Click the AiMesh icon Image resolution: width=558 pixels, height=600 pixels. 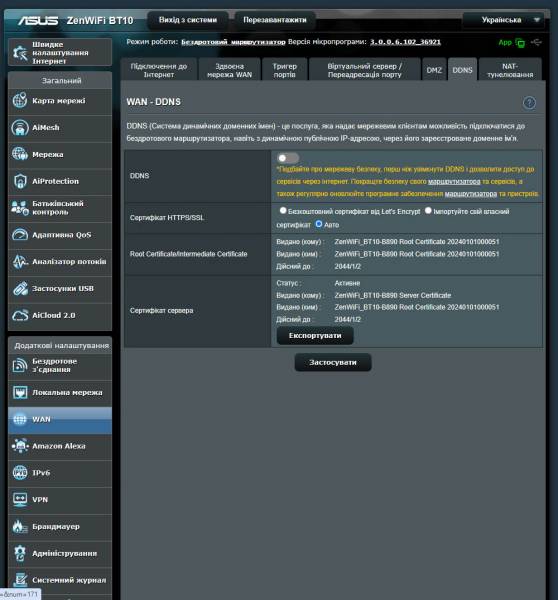(x=20, y=127)
